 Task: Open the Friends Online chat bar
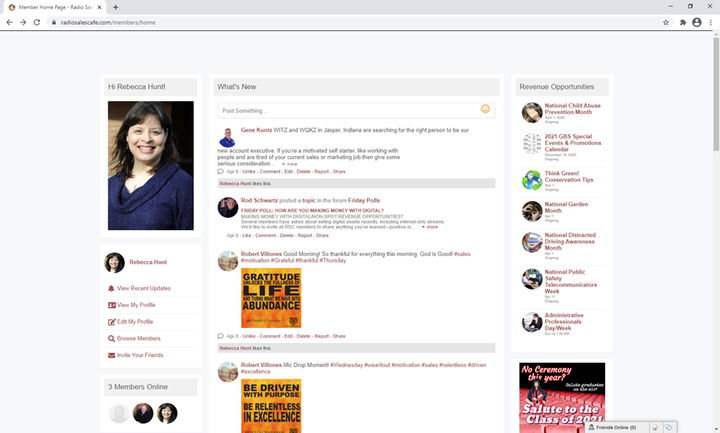coord(617,427)
